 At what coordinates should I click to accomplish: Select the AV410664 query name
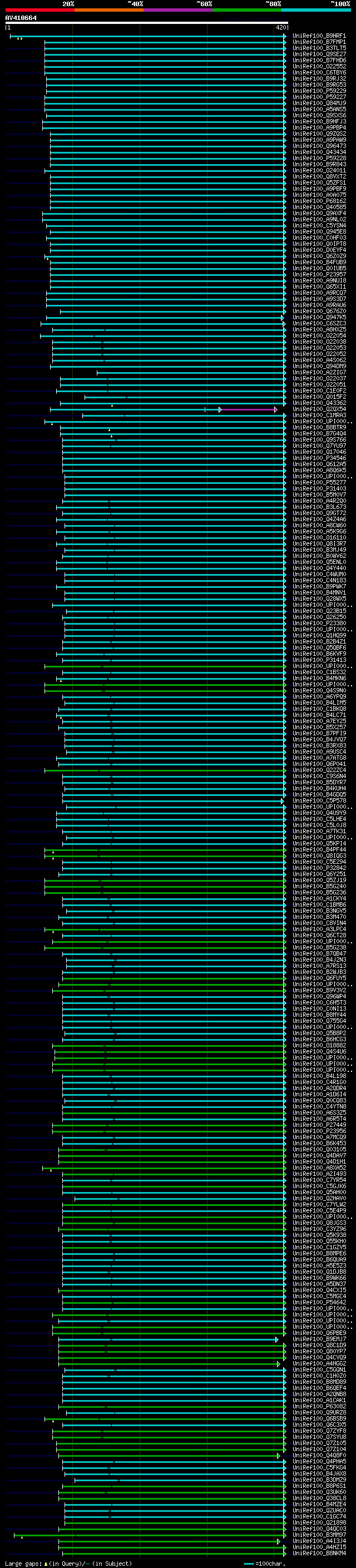pyautogui.click(x=21, y=18)
